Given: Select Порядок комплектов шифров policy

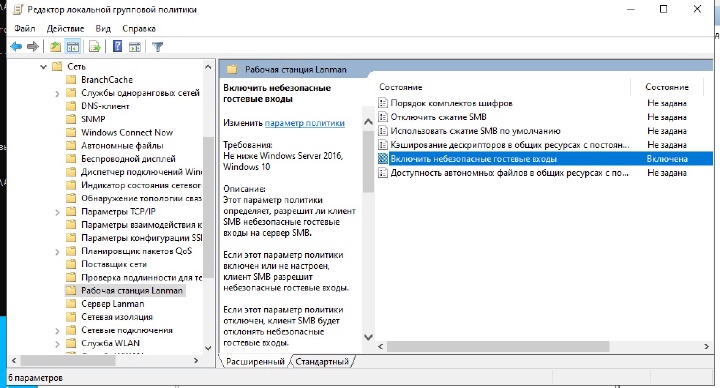Looking at the screenshot, I should click(x=451, y=103).
